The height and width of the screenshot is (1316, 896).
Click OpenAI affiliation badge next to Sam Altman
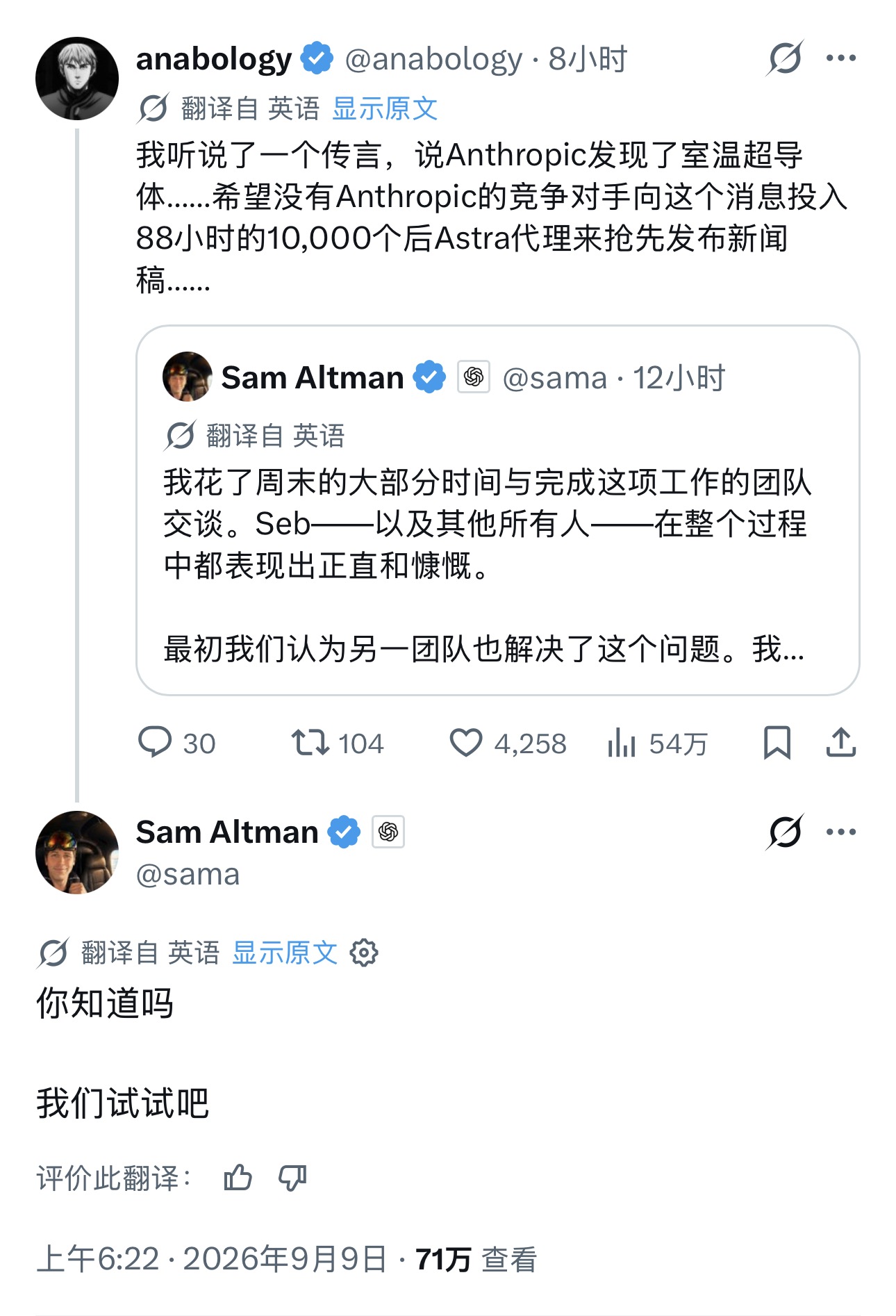(388, 832)
